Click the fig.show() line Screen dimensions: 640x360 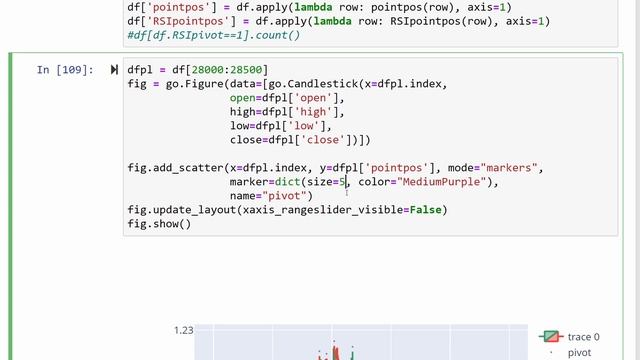[x=159, y=224]
